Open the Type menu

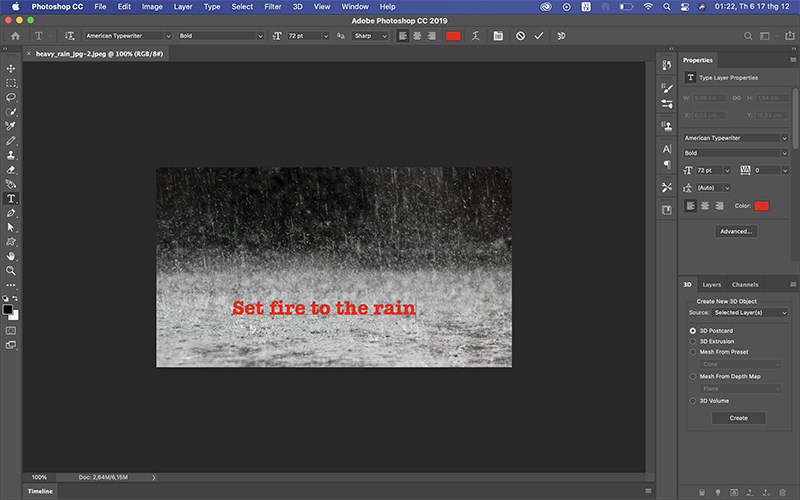click(x=212, y=7)
